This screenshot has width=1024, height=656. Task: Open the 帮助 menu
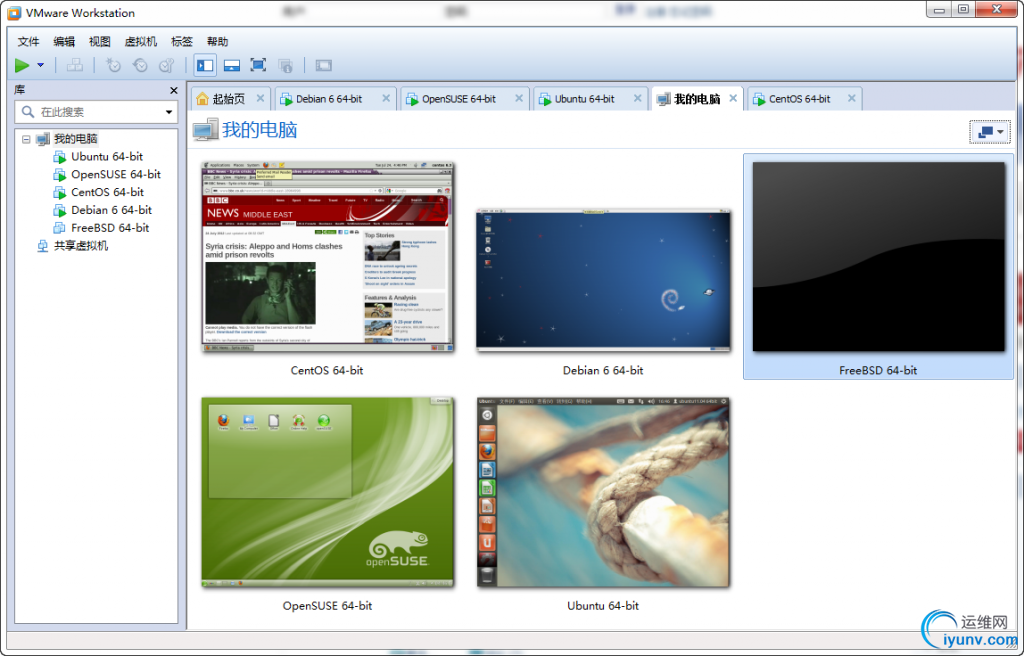click(217, 42)
